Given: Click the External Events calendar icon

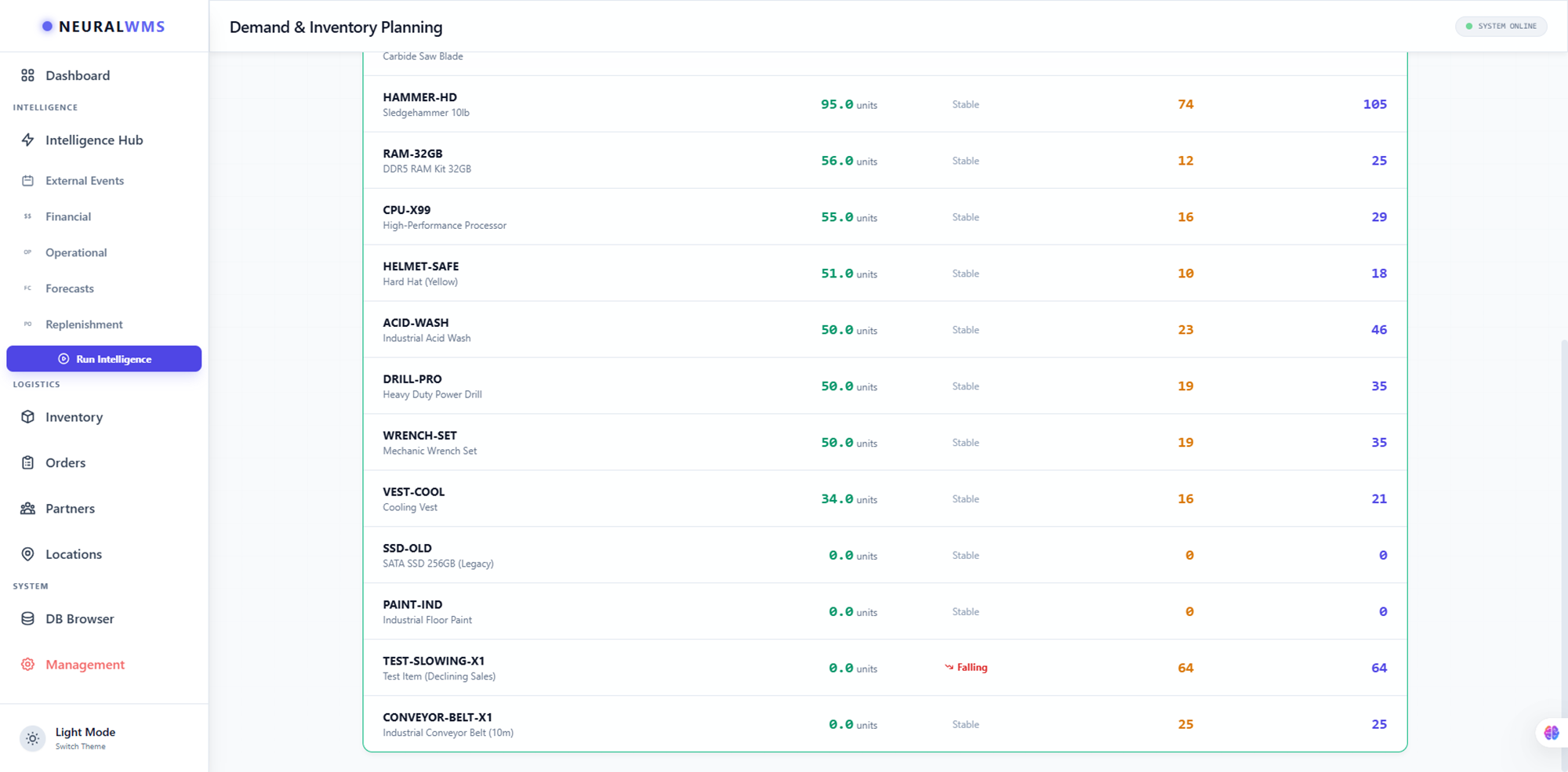Looking at the screenshot, I should point(27,181).
